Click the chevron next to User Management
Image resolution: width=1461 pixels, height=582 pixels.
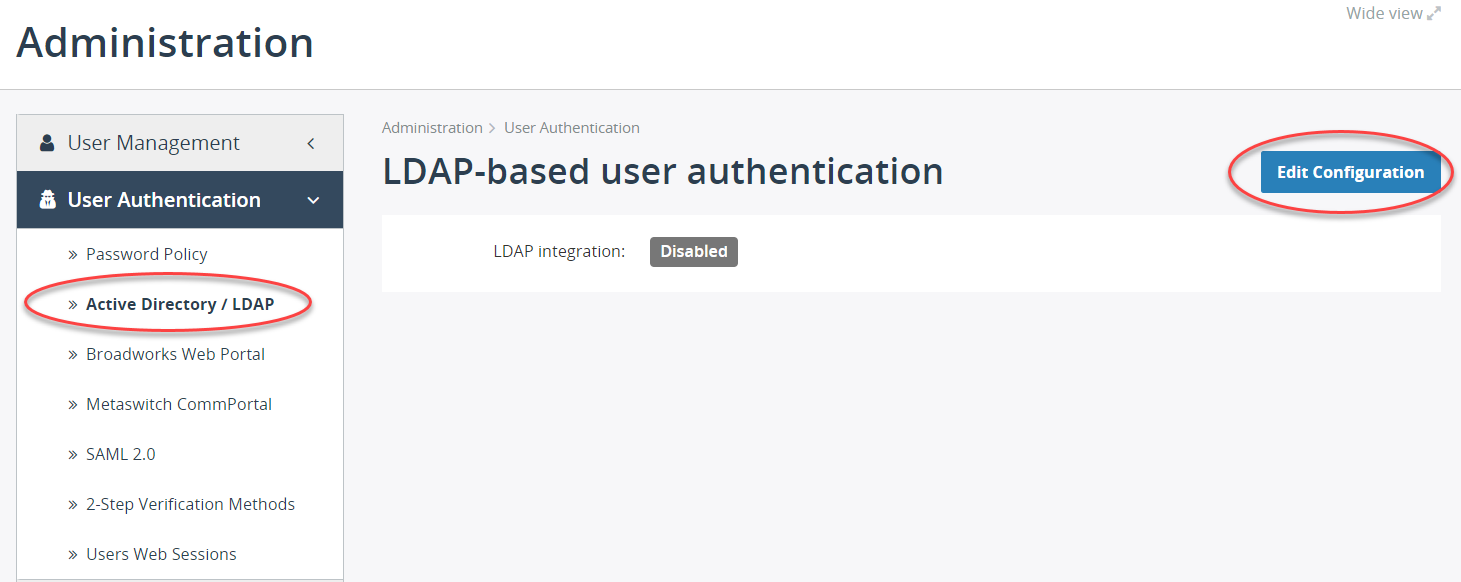tap(309, 142)
